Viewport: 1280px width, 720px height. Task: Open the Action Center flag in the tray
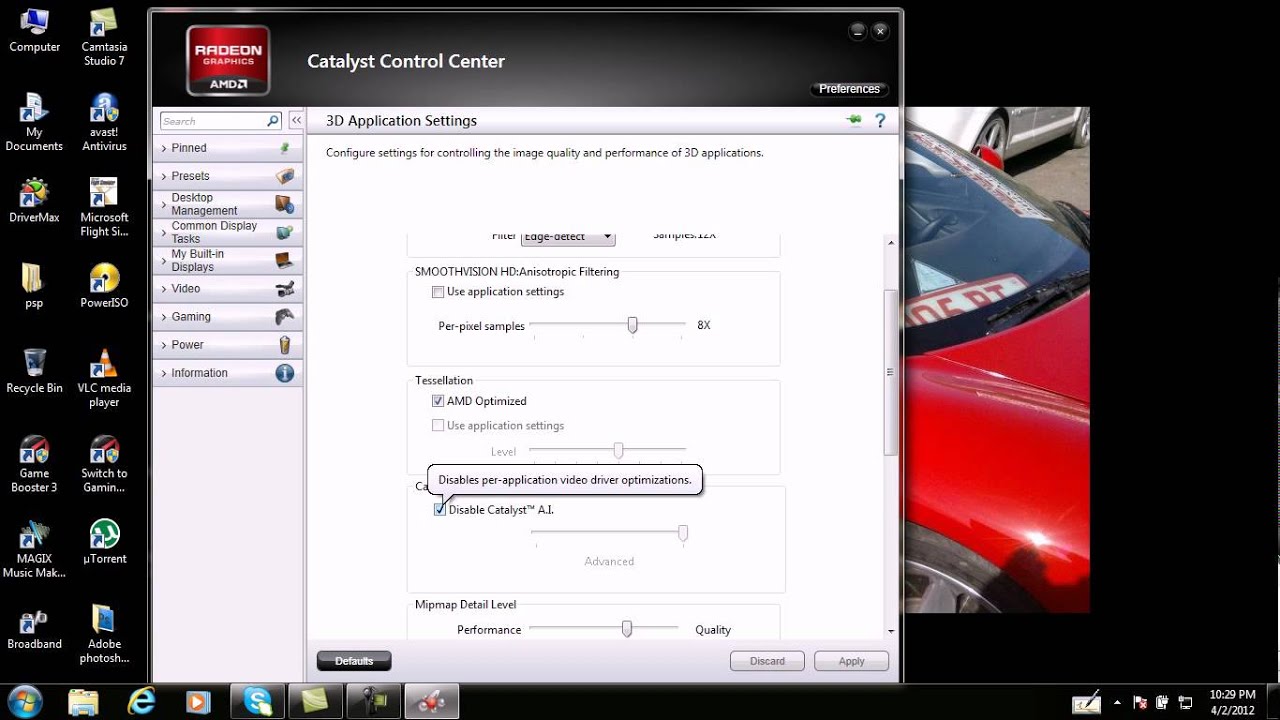(1140, 702)
